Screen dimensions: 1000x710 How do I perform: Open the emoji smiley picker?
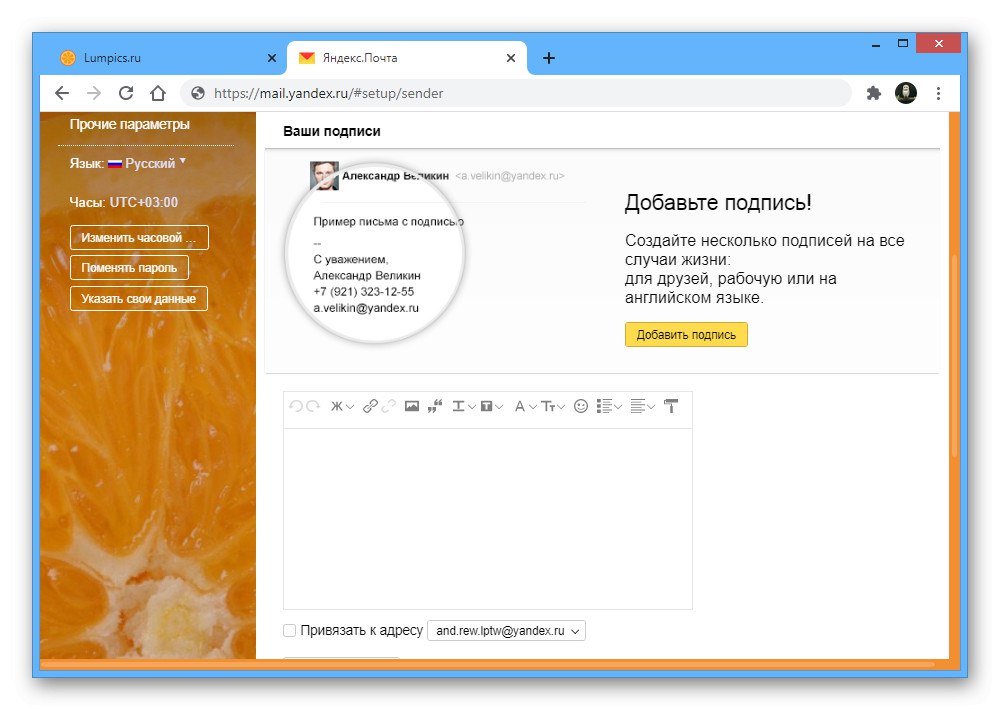tap(580, 406)
